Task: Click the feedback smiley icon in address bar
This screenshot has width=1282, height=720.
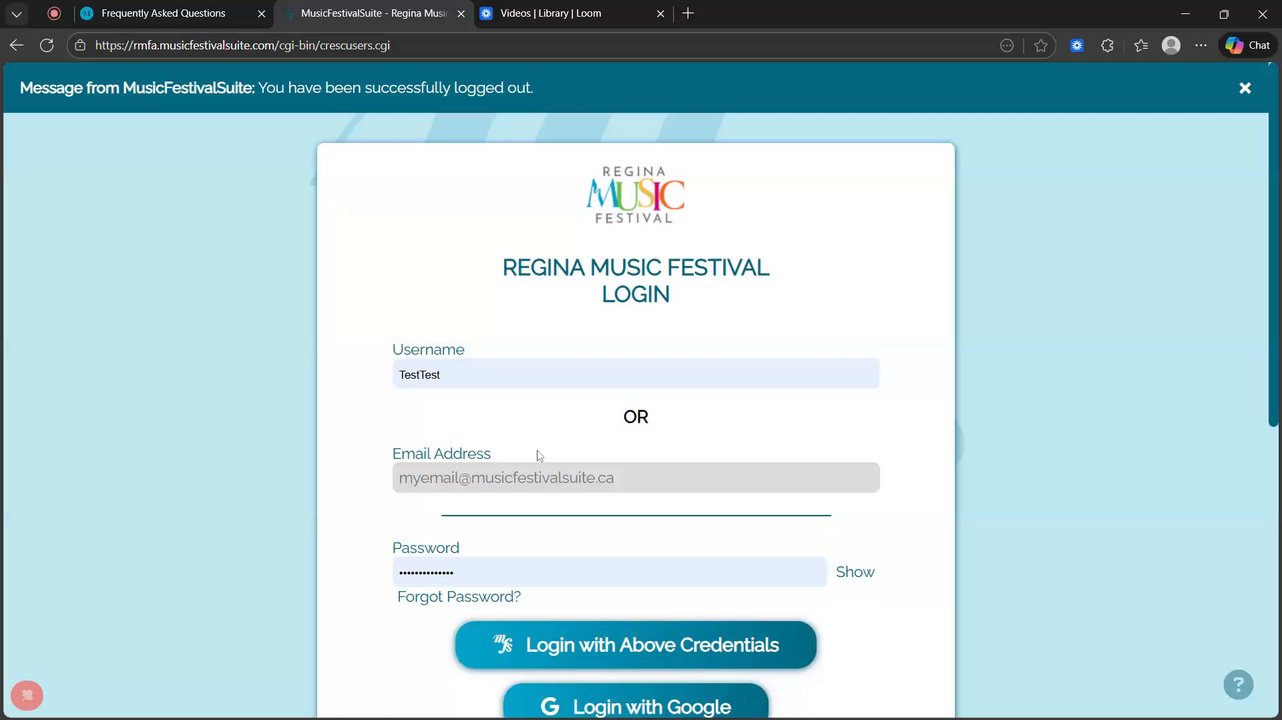Action: point(1007,45)
